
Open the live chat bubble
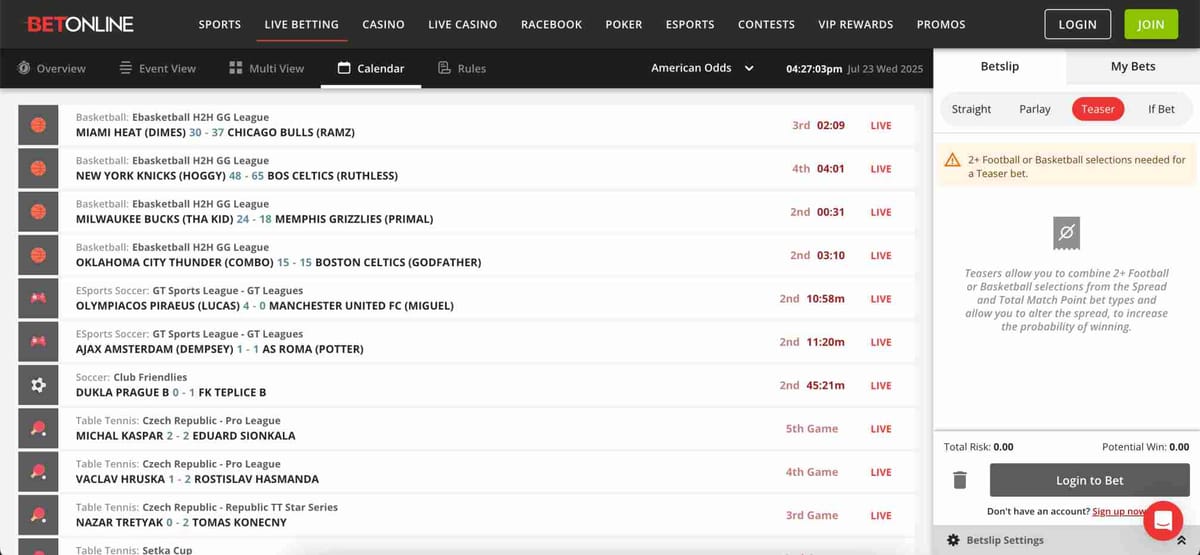tap(1163, 520)
